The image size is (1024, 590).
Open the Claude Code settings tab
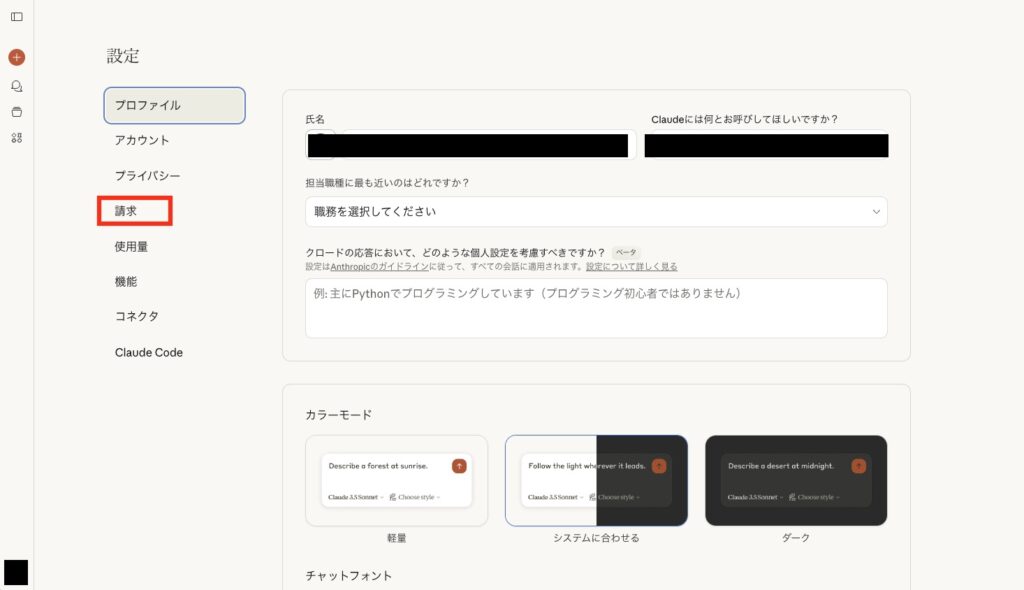coord(149,352)
